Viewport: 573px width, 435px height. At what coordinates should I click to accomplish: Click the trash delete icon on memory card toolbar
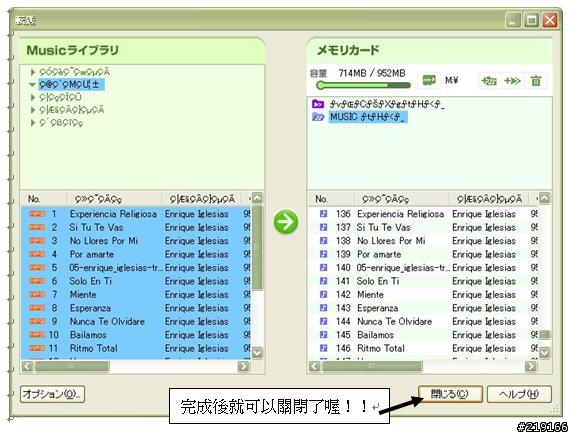click(536, 80)
